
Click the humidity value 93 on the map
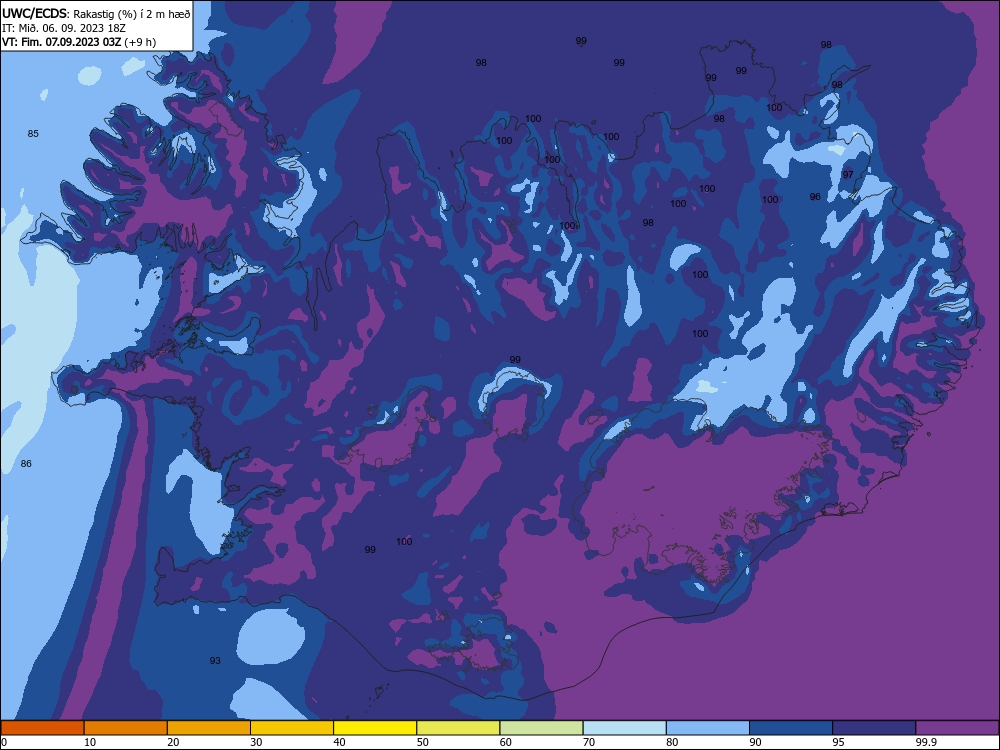215,661
